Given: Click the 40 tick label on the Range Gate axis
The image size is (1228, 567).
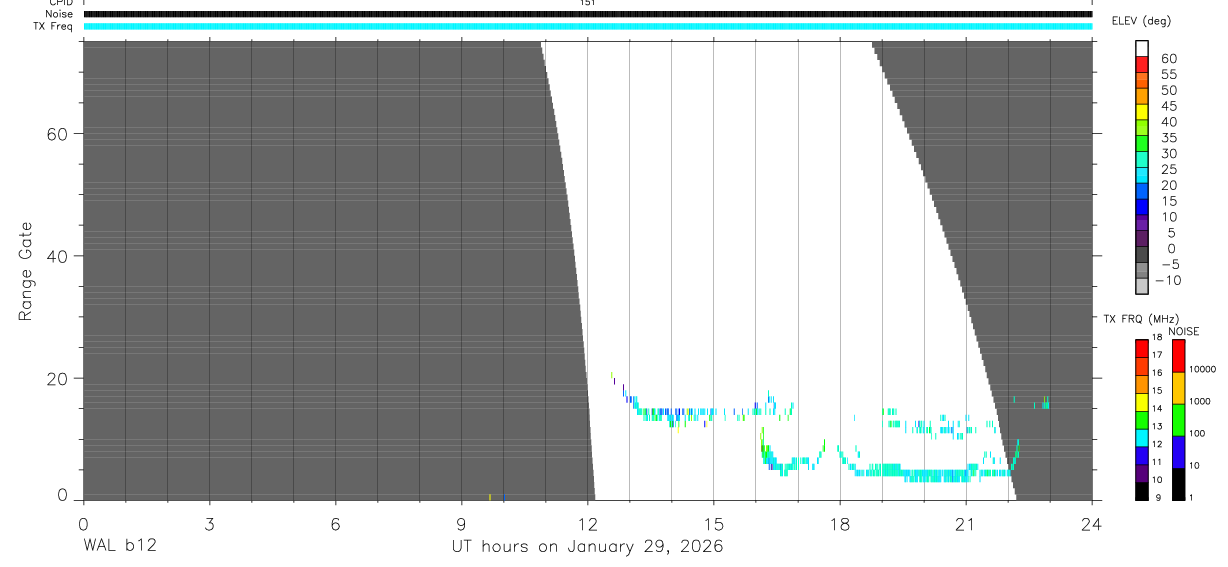Looking at the screenshot, I should [x=57, y=256].
